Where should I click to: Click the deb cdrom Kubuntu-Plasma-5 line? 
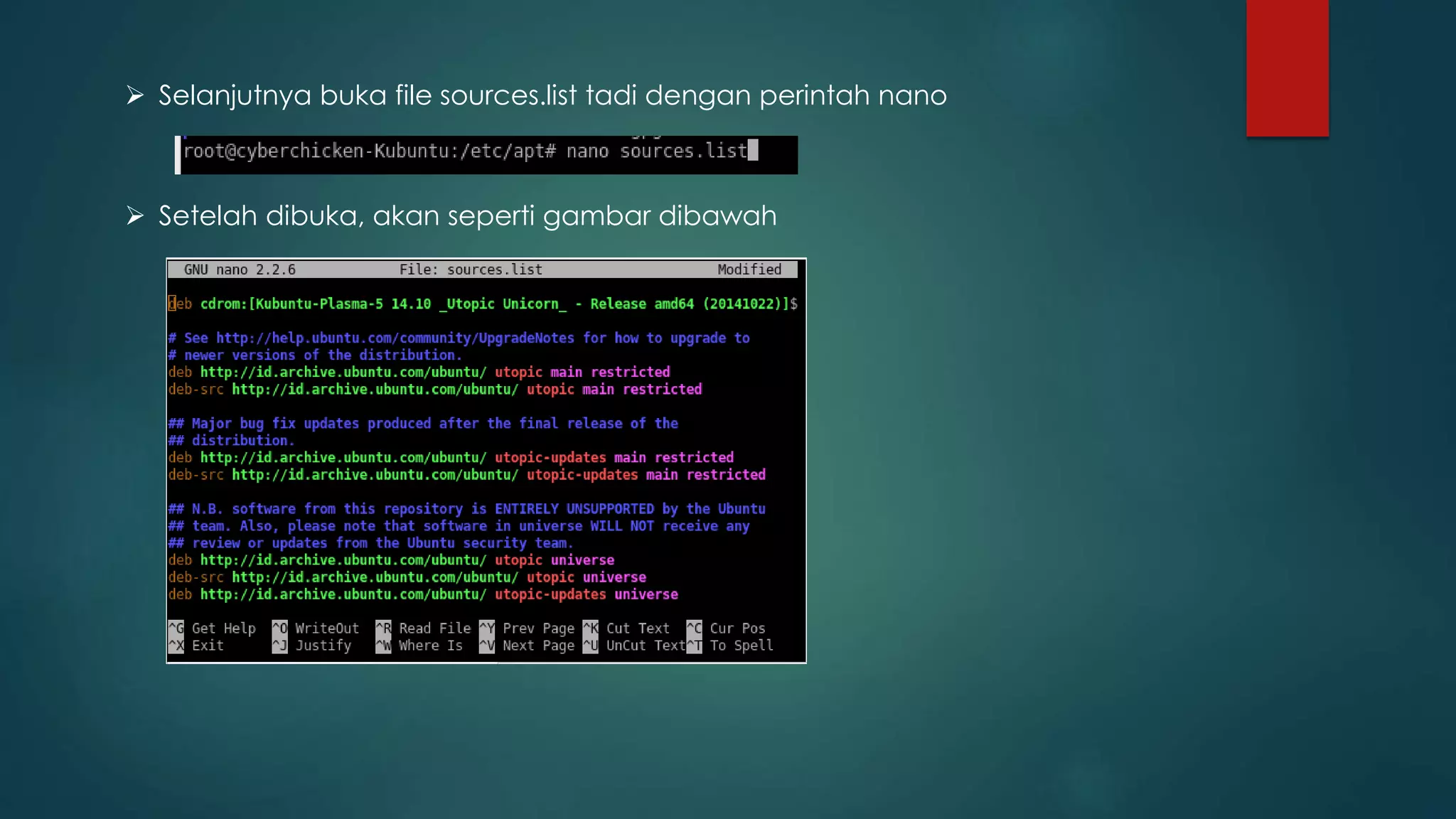point(483,304)
